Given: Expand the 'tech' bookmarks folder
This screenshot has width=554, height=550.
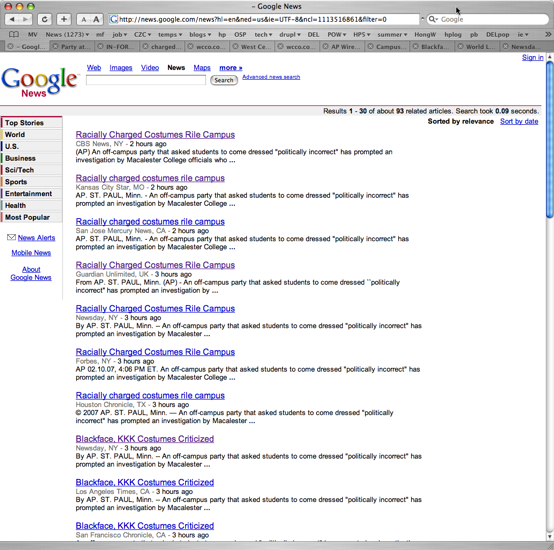Looking at the screenshot, I should point(263,35).
